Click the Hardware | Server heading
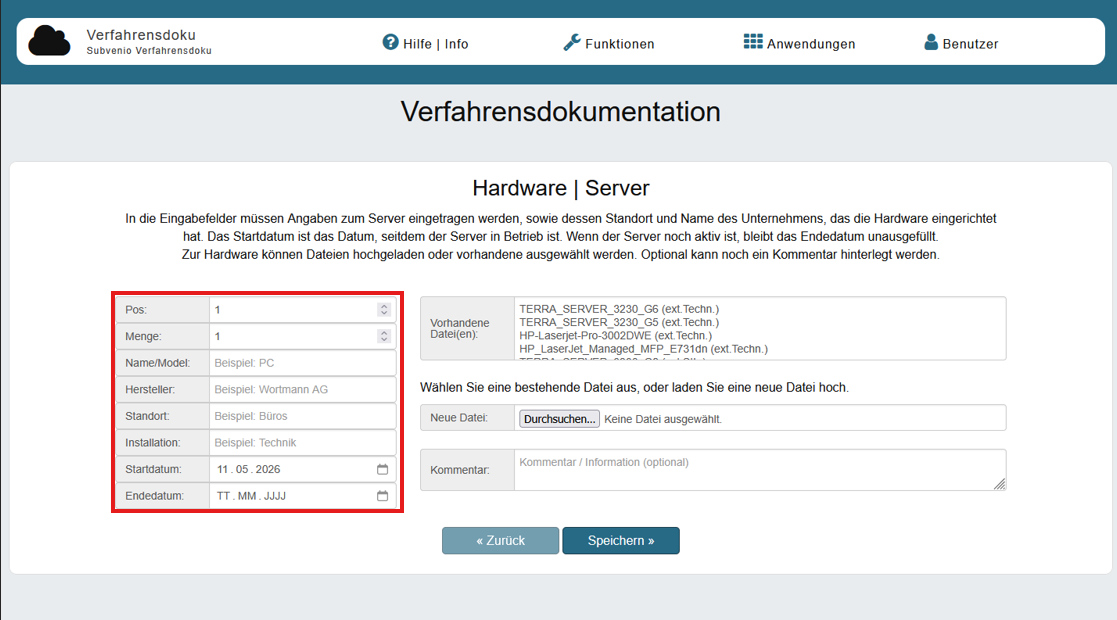1117x620 pixels. click(x=561, y=188)
